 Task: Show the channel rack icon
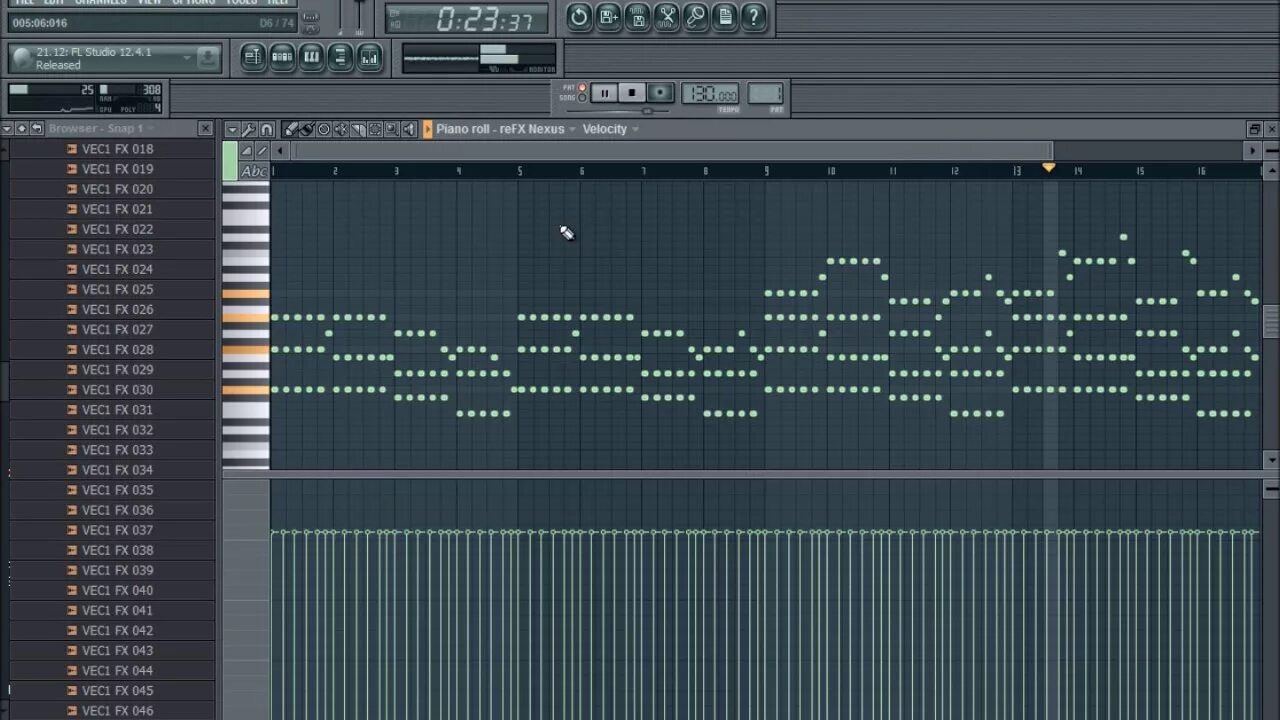pos(282,57)
